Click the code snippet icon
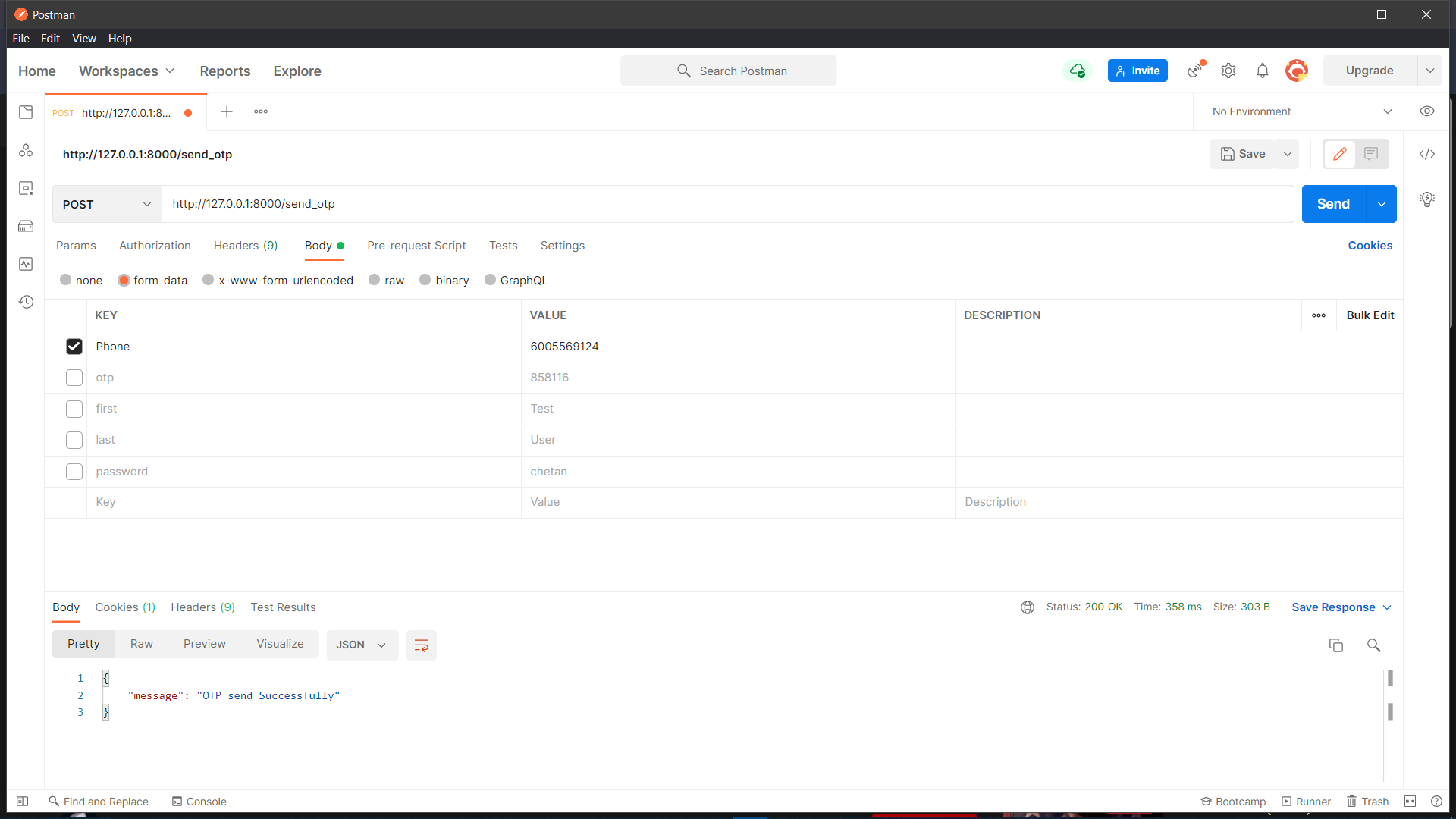This screenshot has height=819, width=1456. (1426, 154)
